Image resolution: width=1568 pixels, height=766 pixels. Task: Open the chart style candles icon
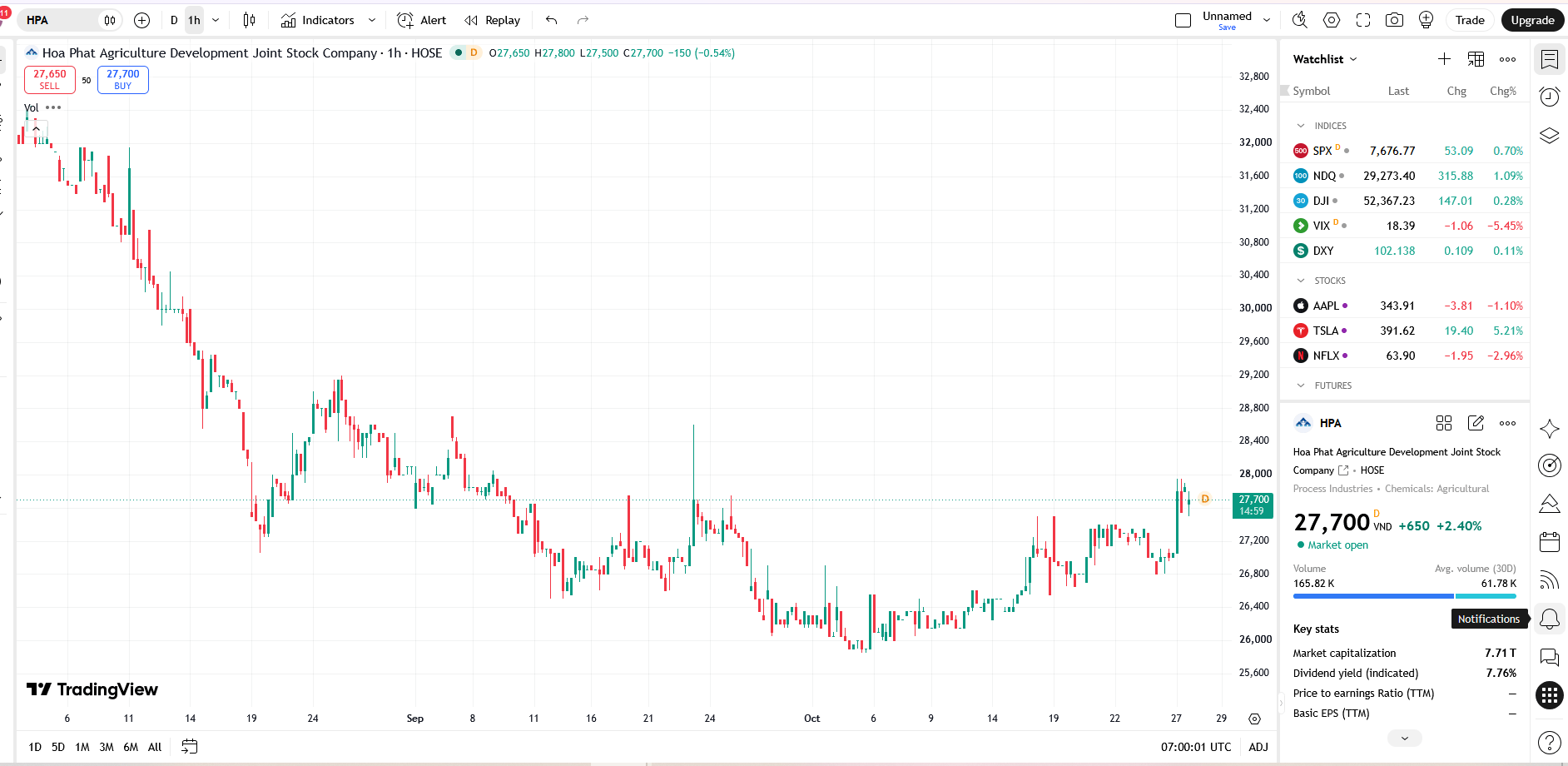[249, 20]
